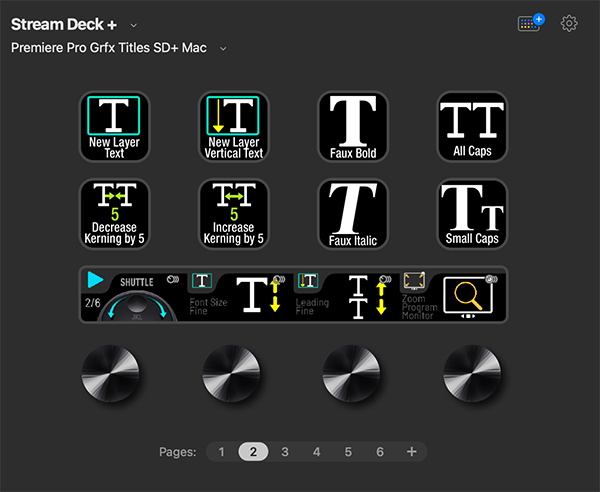
Task: Select Decrease Kerning by 5 key
Action: click(x=114, y=214)
